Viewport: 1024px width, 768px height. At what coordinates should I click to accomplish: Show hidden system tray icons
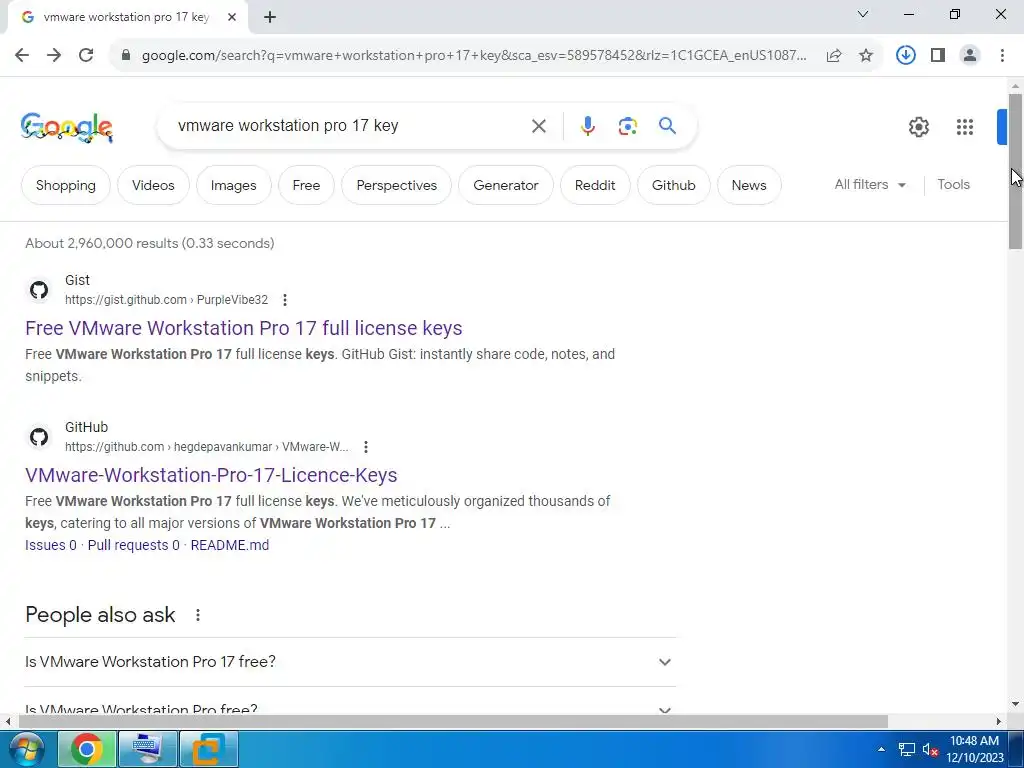882,749
